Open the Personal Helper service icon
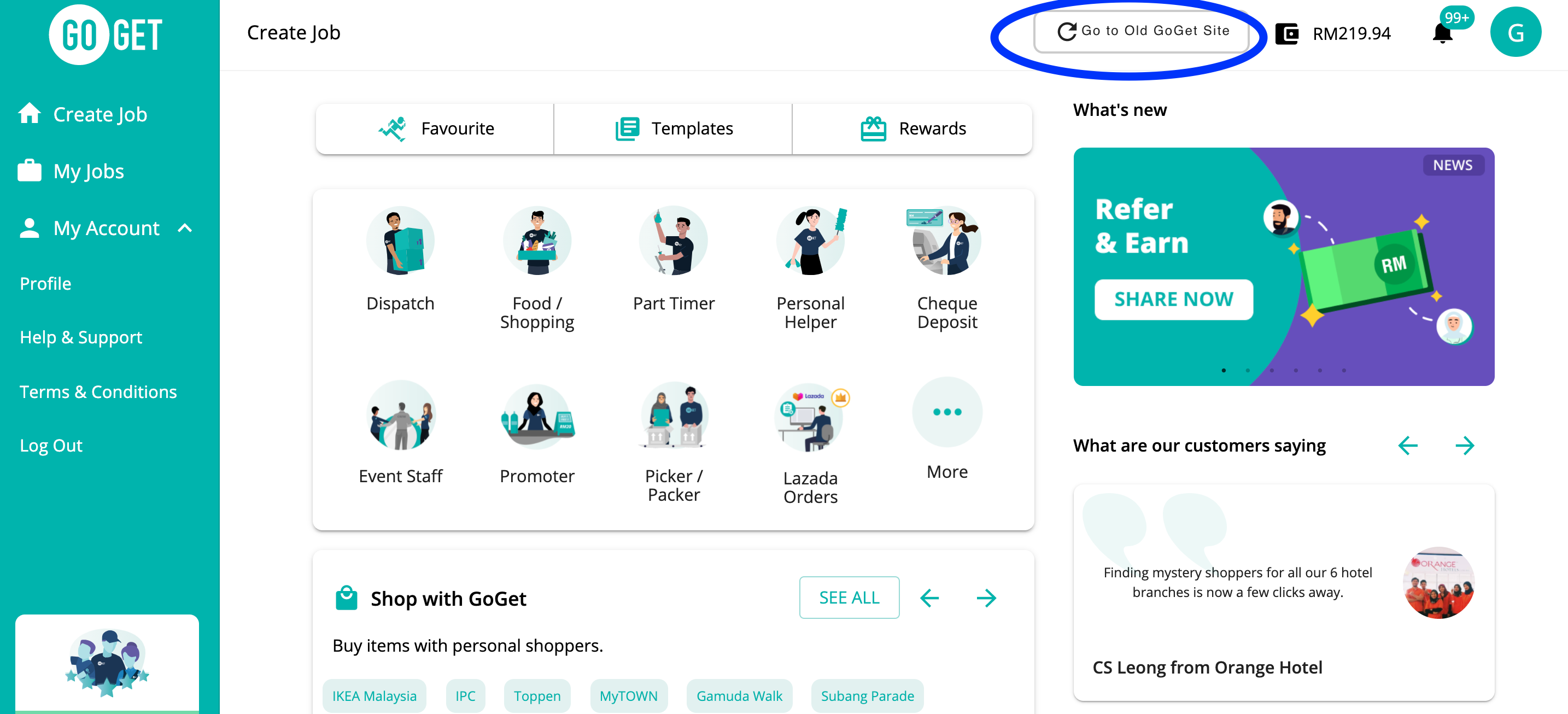Image resolution: width=1568 pixels, height=714 pixels. coord(810,242)
